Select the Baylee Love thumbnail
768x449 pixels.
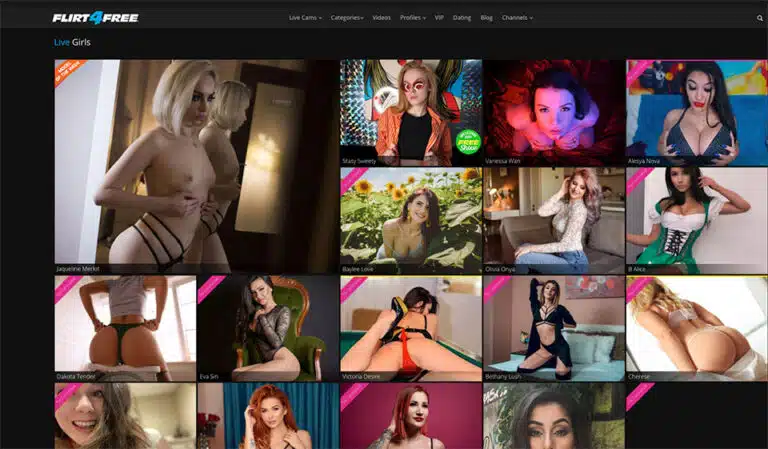410,219
